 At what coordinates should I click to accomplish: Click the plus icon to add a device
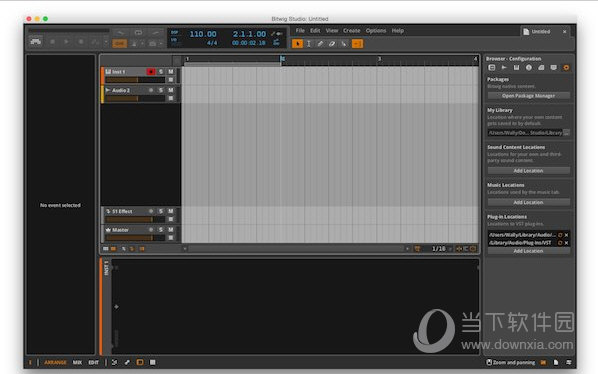pos(116,307)
